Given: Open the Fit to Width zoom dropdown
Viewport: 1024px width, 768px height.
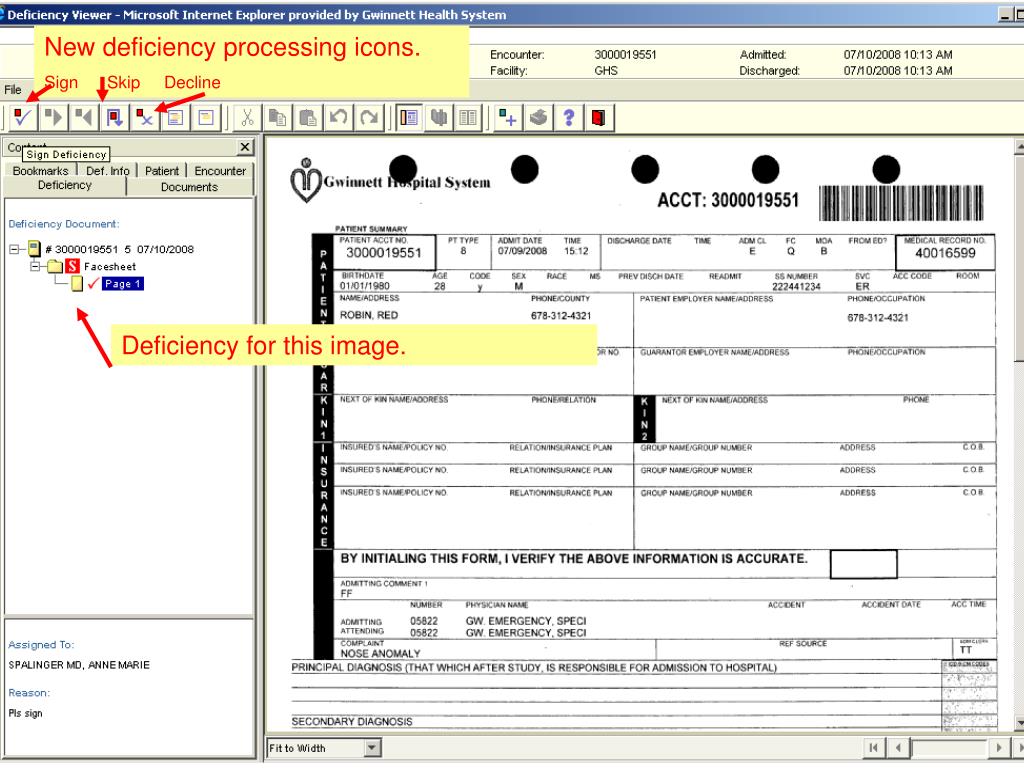Looking at the screenshot, I should 372,748.
